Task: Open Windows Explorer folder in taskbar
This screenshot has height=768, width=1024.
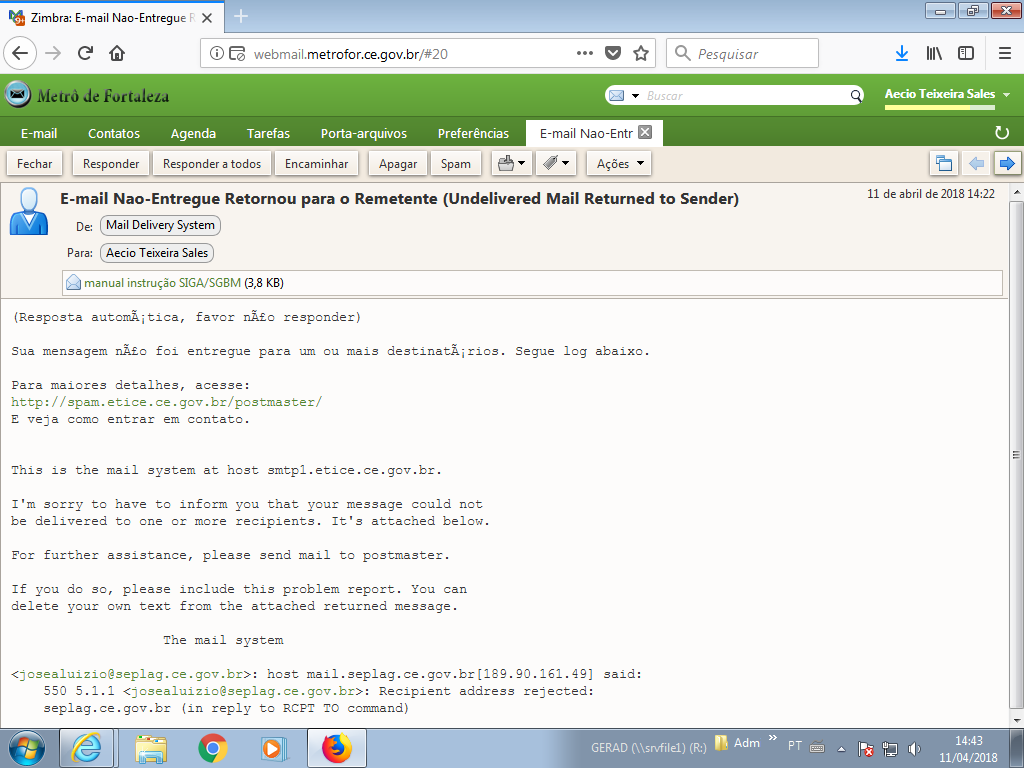Action: (x=151, y=748)
